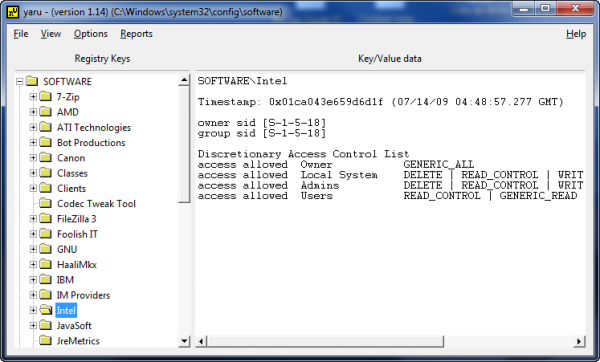Open the File menu
The height and width of the screenshot is (362, 600).
tap(21, 34)
